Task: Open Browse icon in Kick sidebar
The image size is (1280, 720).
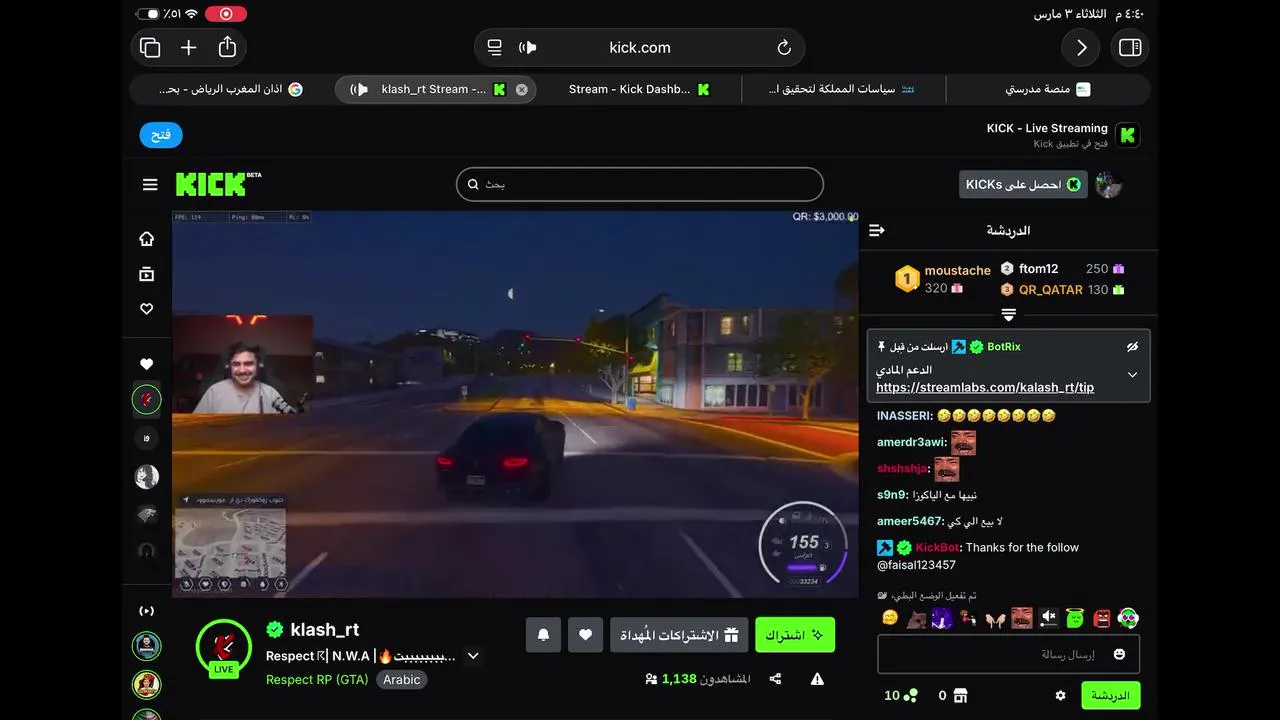Action: tap(147, 274)
